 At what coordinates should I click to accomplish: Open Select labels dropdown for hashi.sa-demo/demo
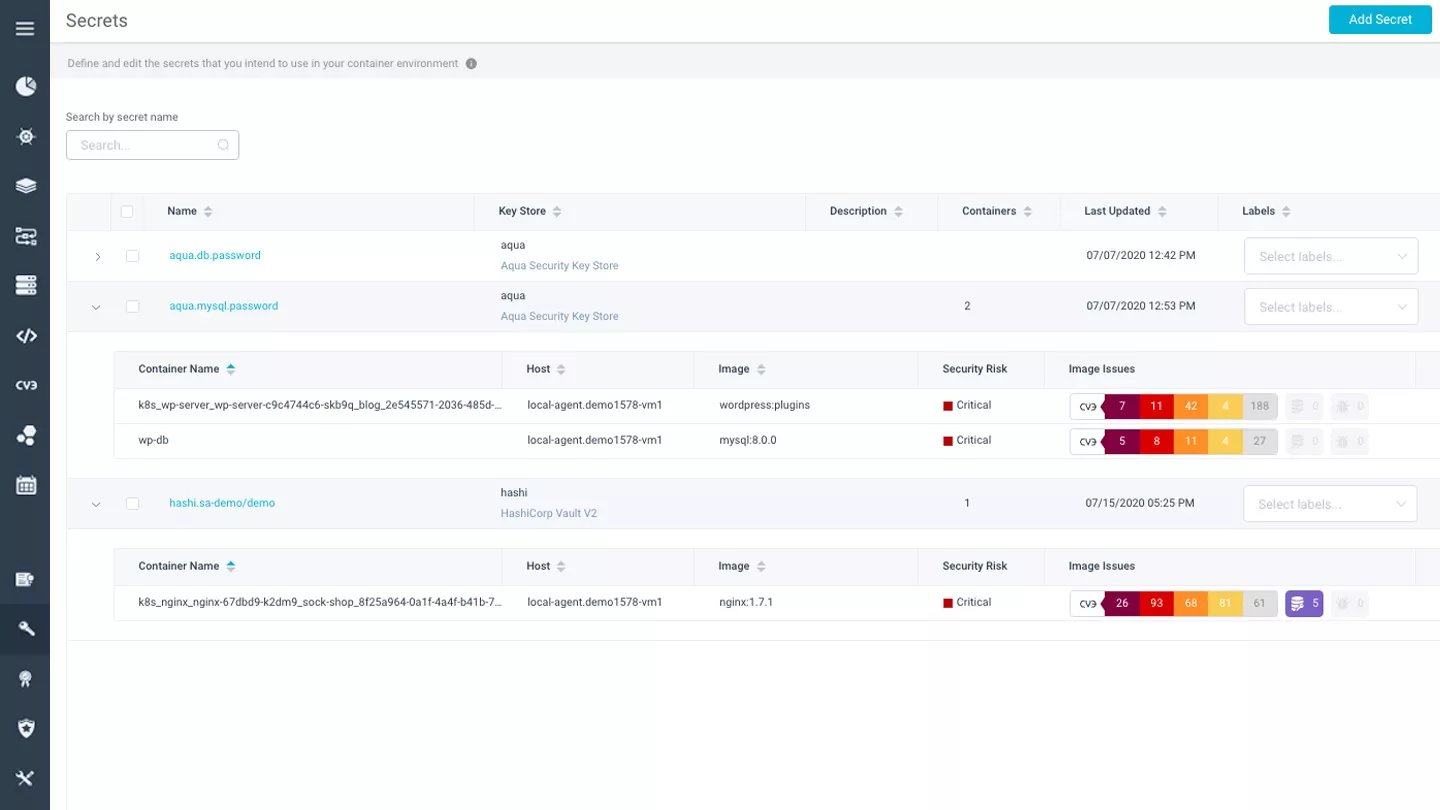click(x=1330, y=504)
